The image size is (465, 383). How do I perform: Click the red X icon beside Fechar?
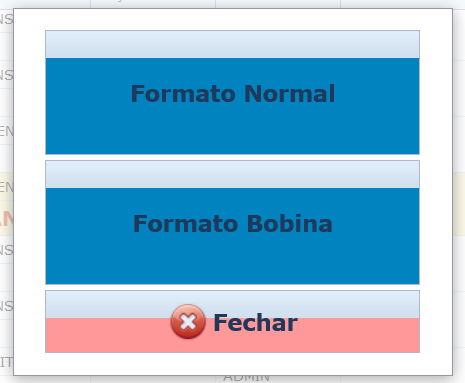(x=188, y=321)
